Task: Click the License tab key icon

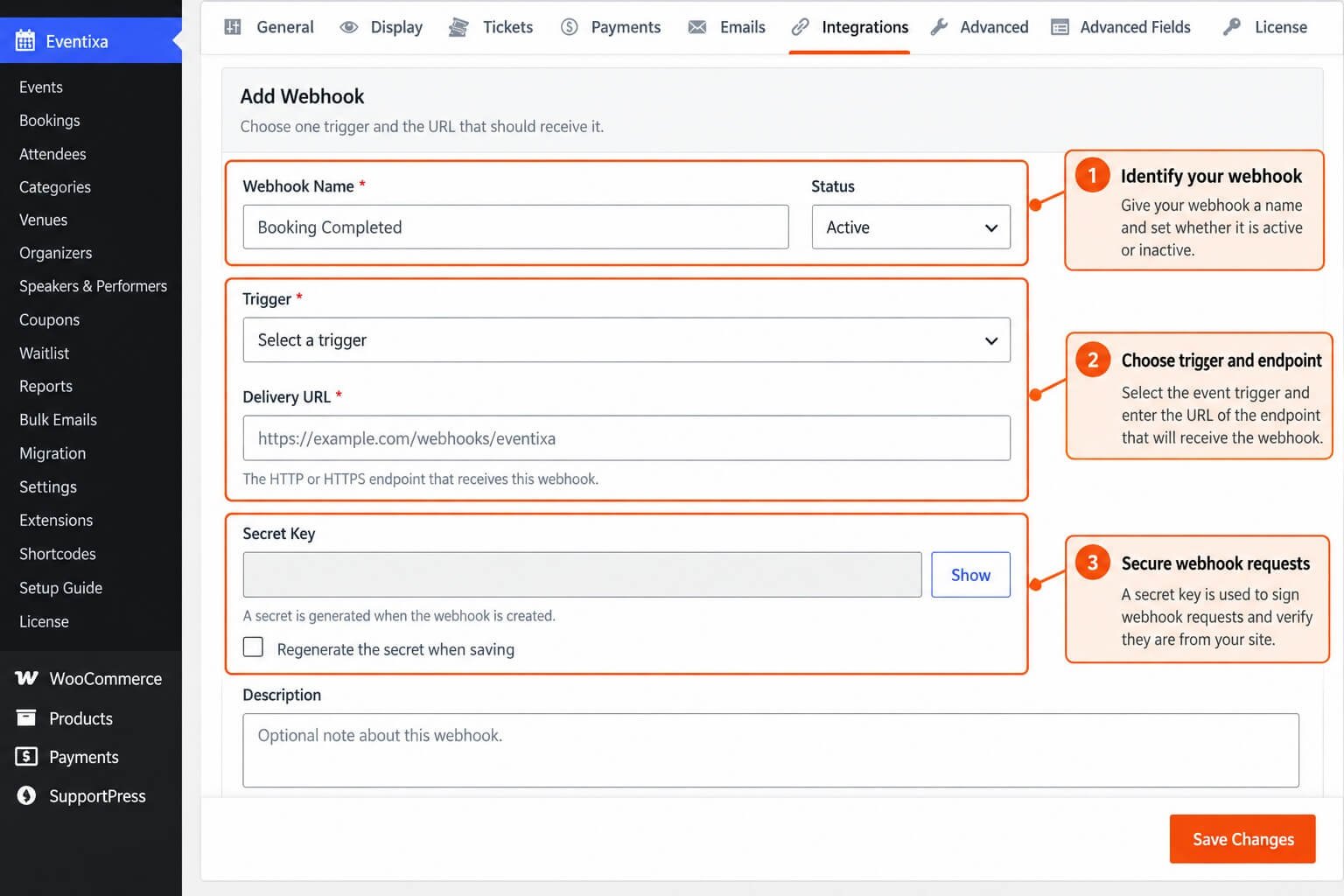Action: click(1232, 27)
